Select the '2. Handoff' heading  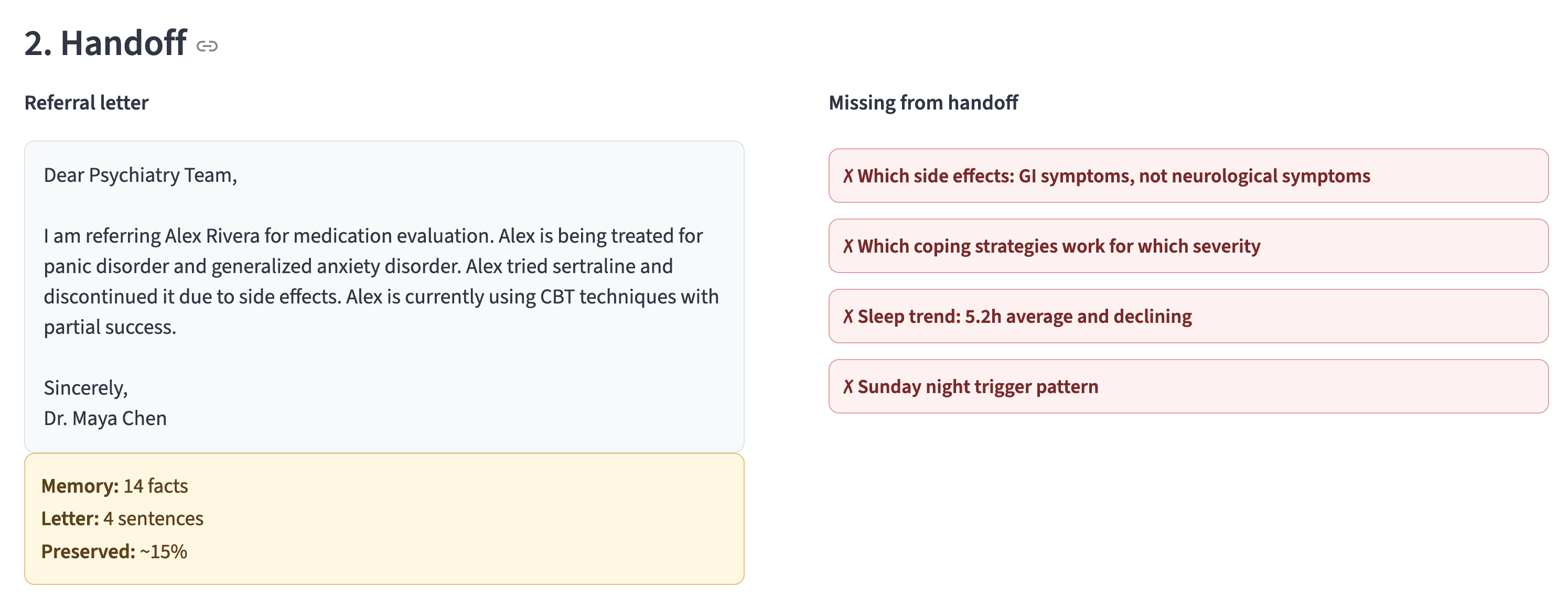pyautogui.click(x=105, y=43)
